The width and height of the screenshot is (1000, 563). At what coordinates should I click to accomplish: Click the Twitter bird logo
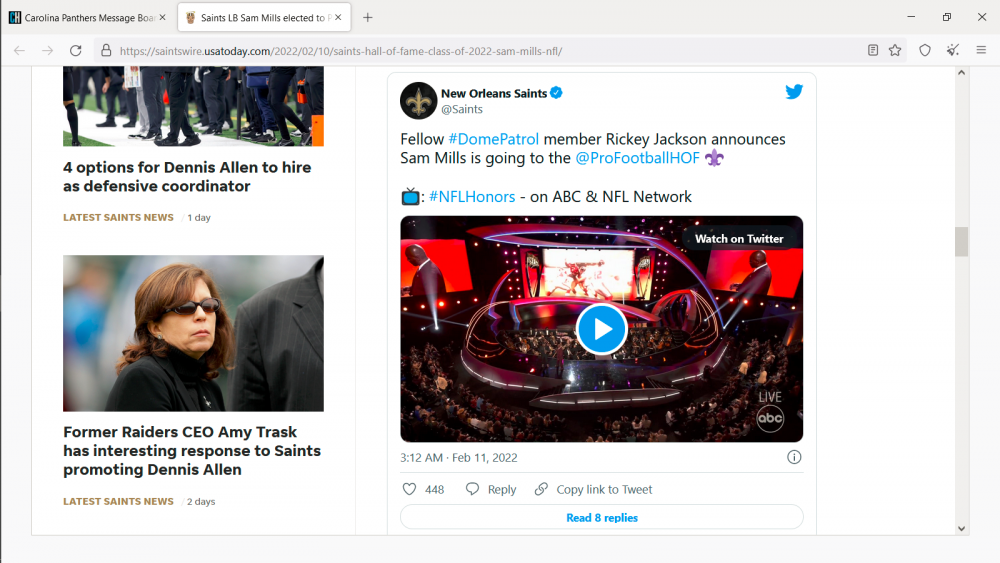coord(794,92)
